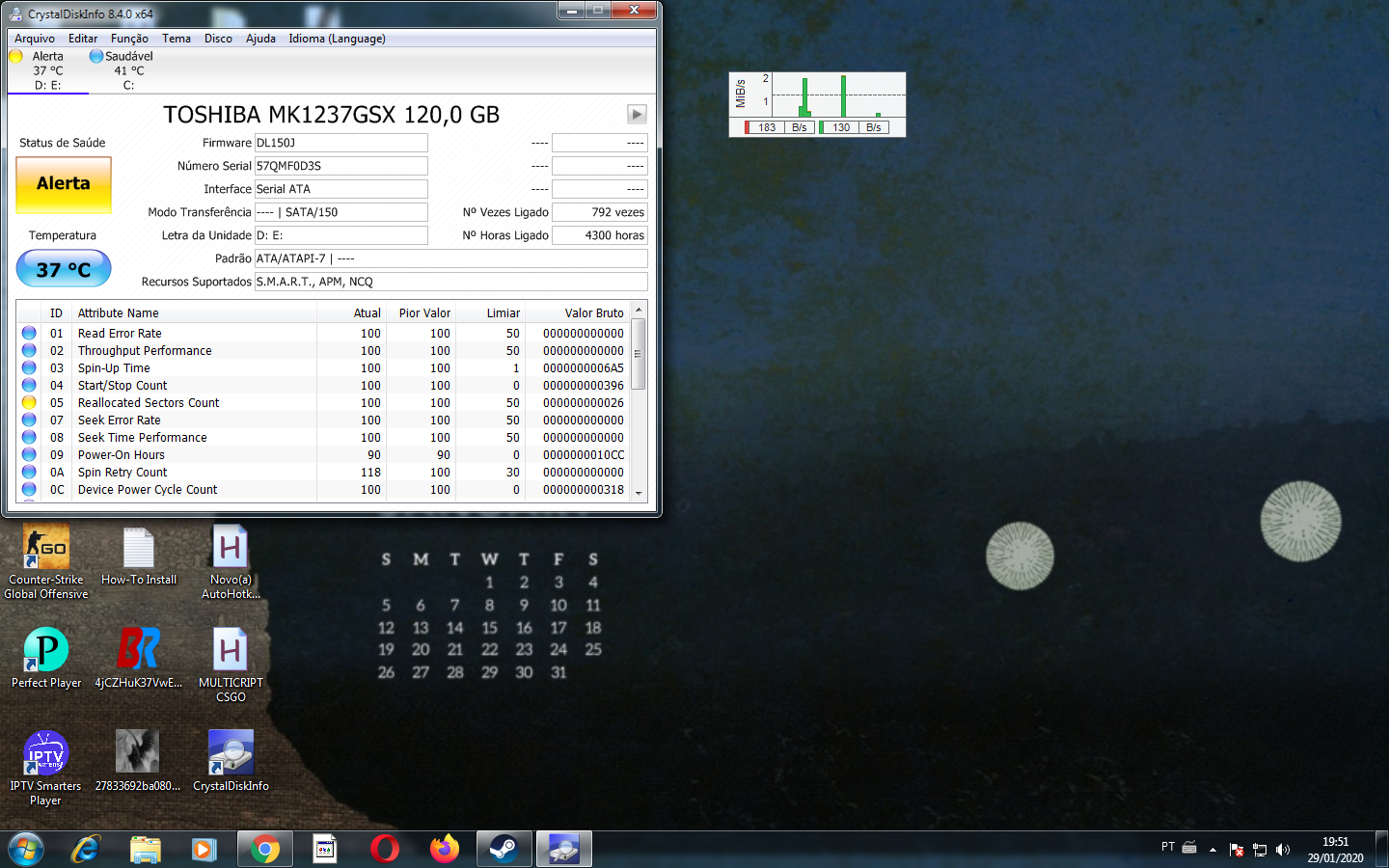
Task: Click the How-To Install desktop file
Action: (x=139, y=556)
